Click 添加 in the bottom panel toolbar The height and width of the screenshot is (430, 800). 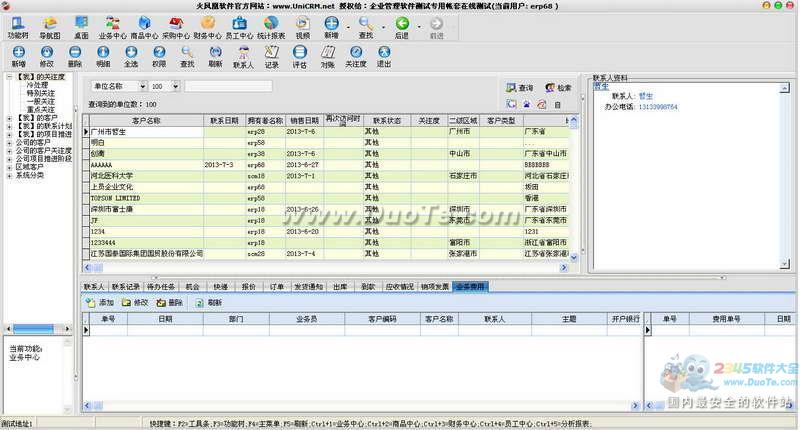click(x=100, y=302)
